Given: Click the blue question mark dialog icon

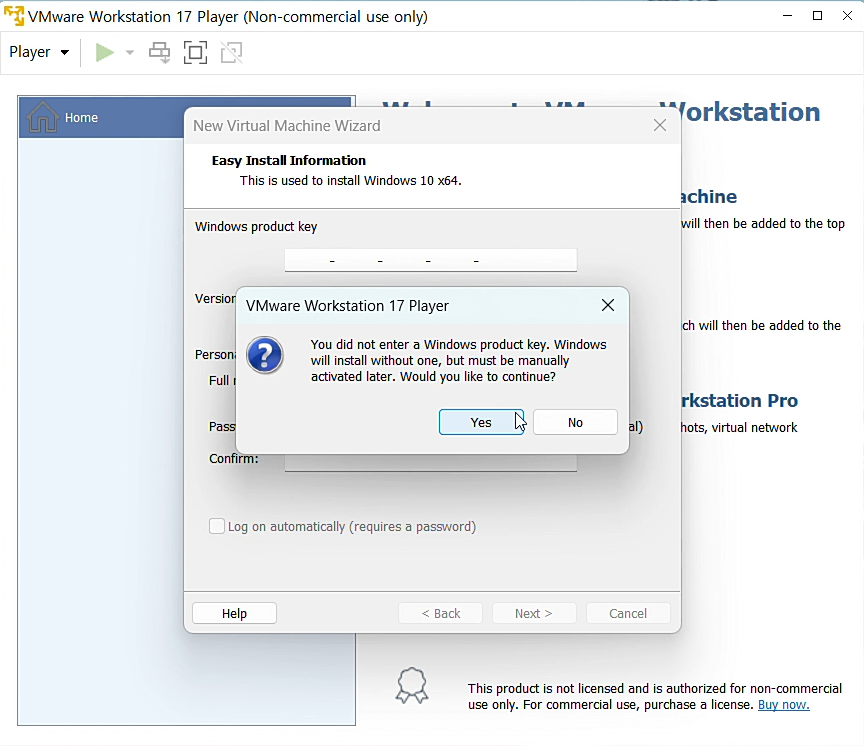Looking at the screenshot, I should (x=265, y=355).
